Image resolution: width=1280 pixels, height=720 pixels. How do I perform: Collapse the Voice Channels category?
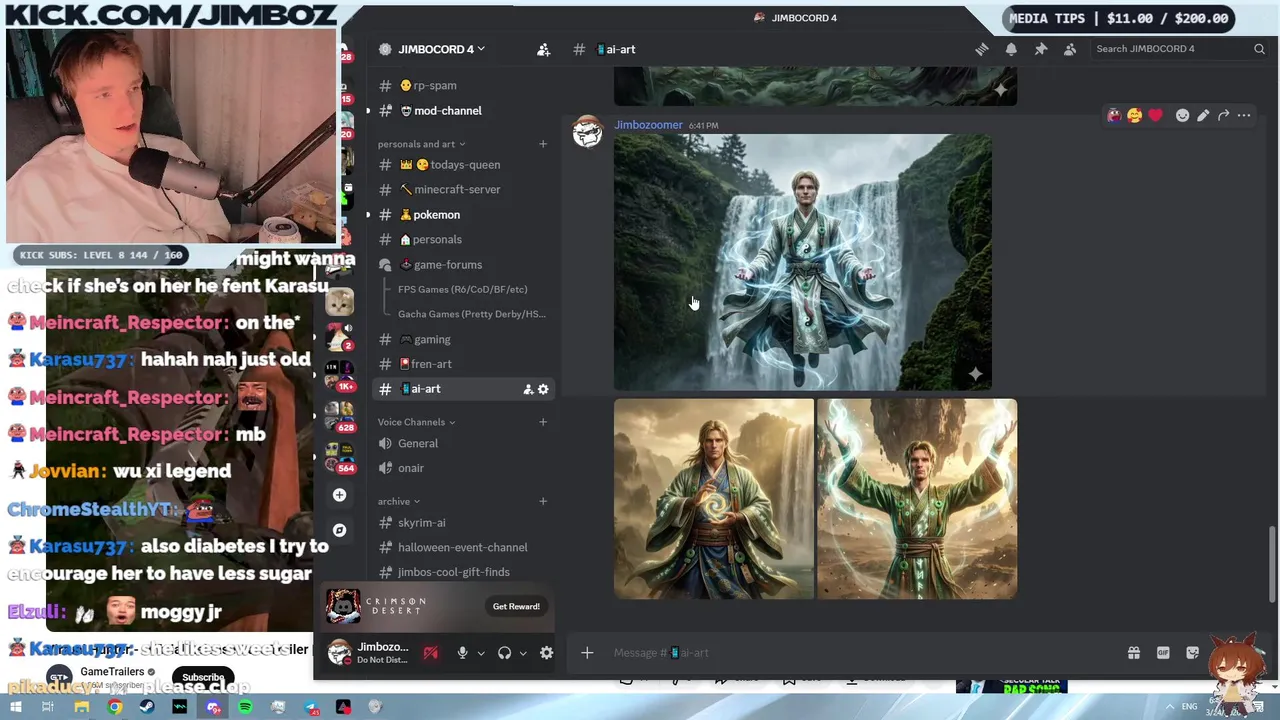pyautogui.click(x=416, y=422)
